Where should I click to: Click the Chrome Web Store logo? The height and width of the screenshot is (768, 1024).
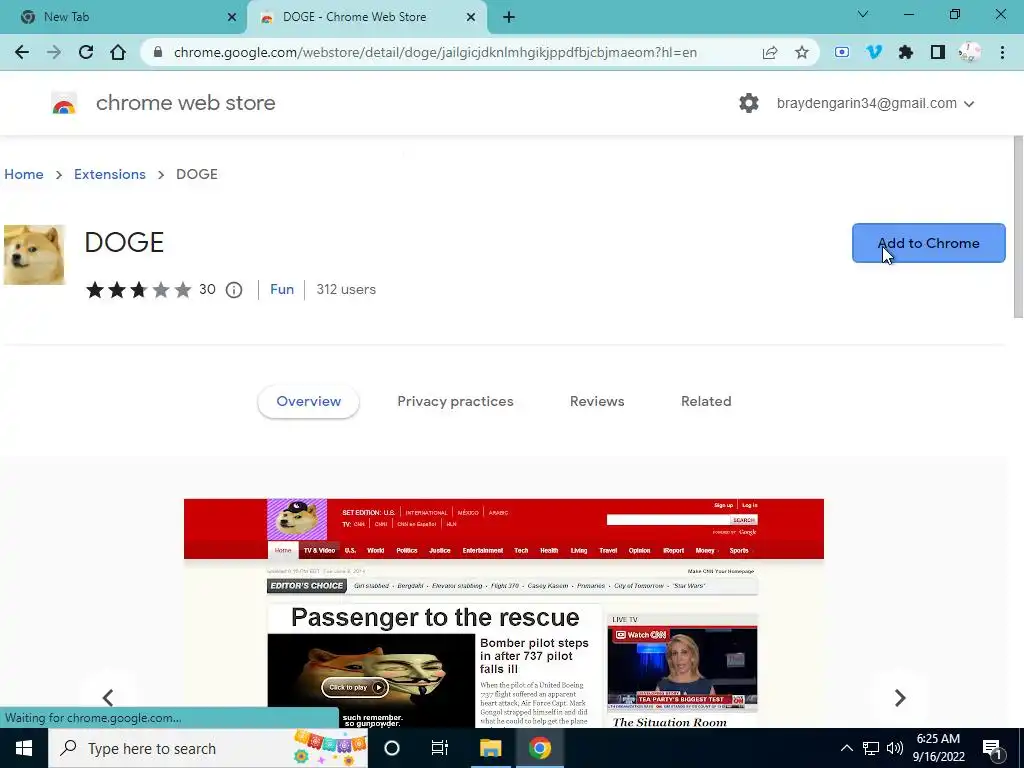click(x=64, y=104)
